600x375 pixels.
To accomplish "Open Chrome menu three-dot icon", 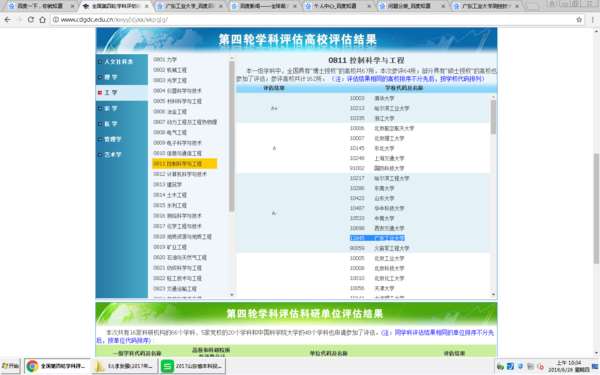I will click(593, 20).
